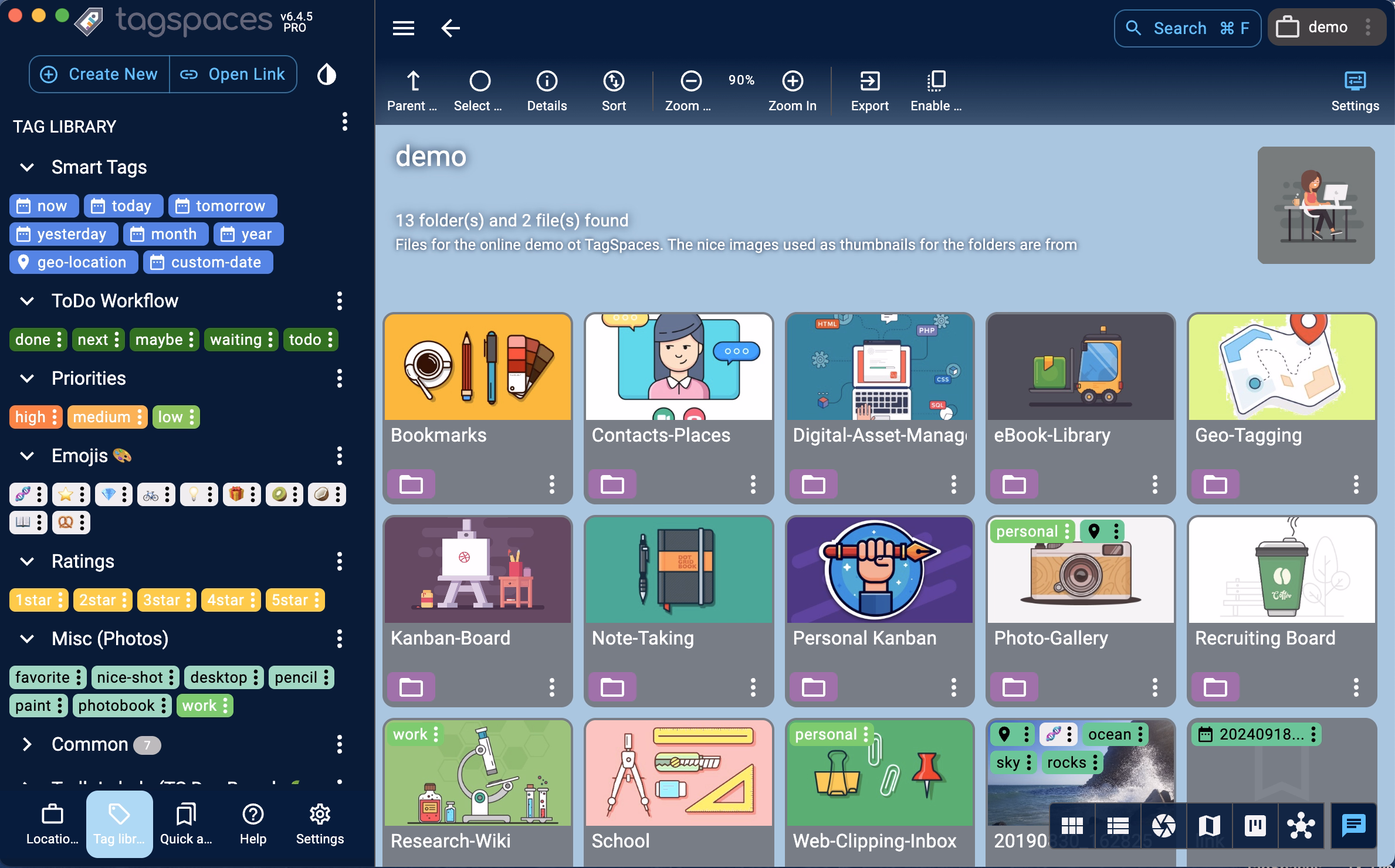Viewport: 1395px width, 868px height.
Task: Select the yellow 3star rating tag
Action: 166,600
